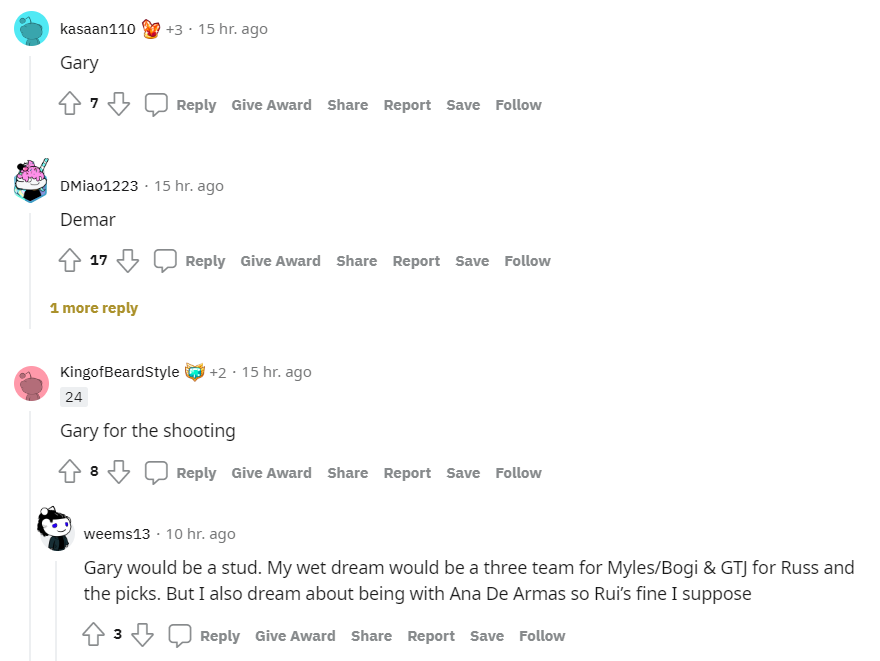This screenshot has height=661, width=880.
Task: Open kasaan110's avatar profile
Action: coord(32,29)
